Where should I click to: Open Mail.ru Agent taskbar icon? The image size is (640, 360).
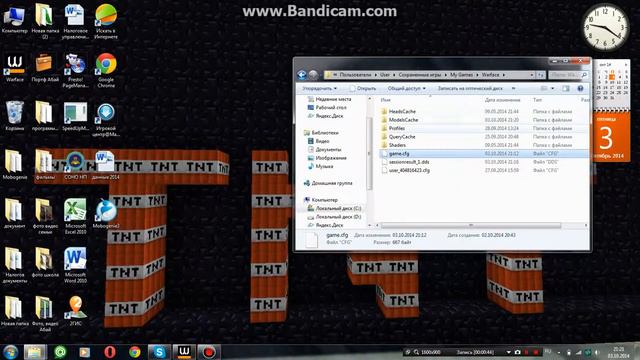click(x=60, y=351)
